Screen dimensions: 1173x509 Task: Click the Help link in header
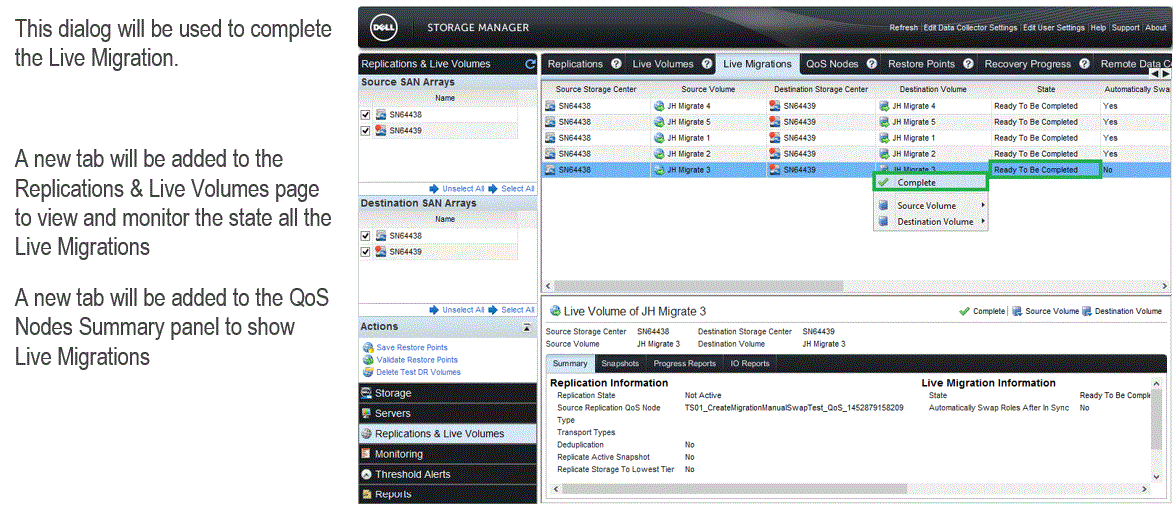(x=1098, y=28)
